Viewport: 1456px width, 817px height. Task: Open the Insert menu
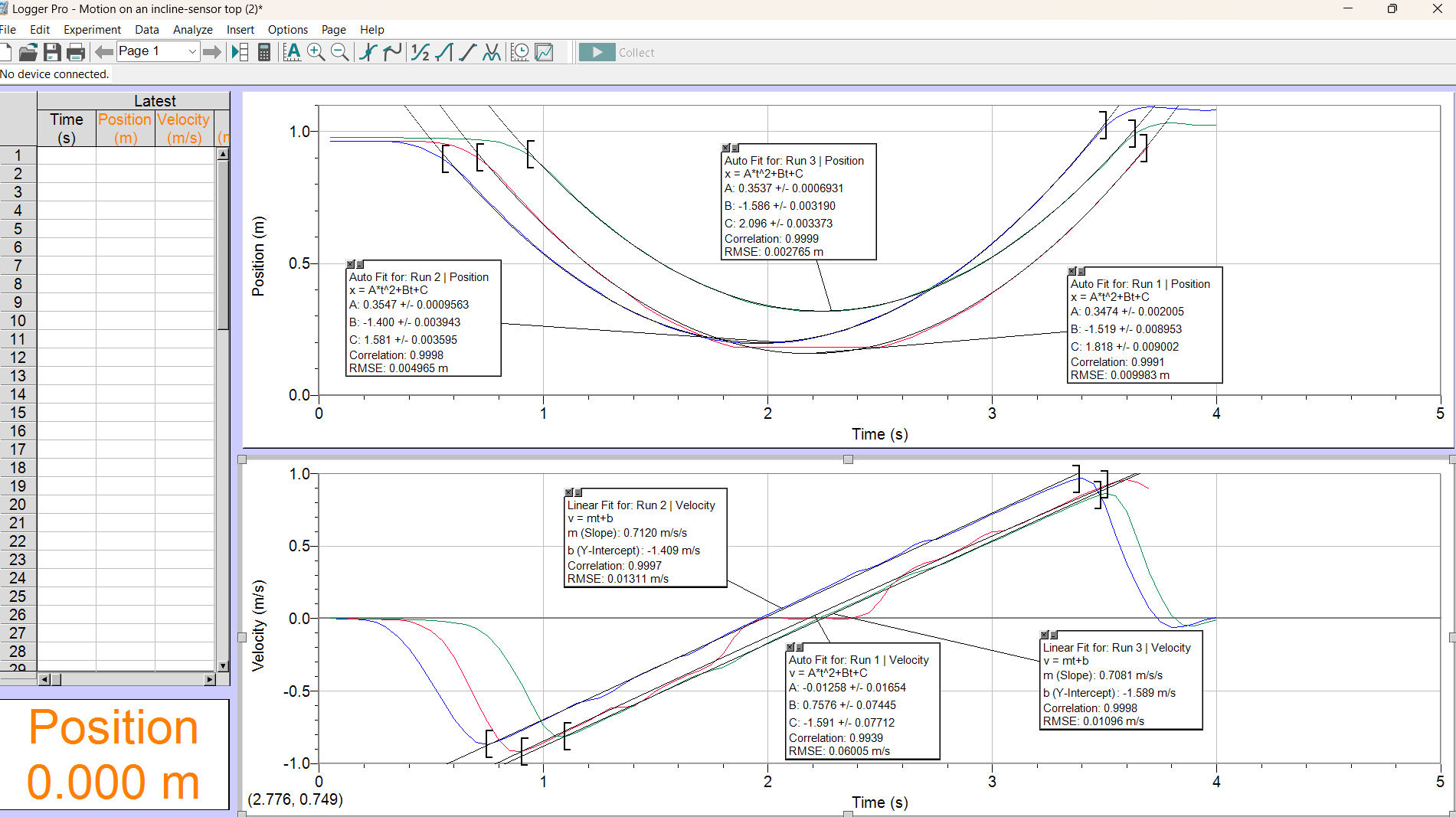click(240, 30)
